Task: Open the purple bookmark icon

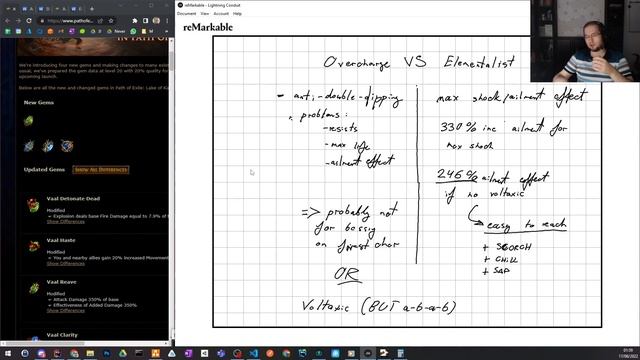Action: click(72, 31)
